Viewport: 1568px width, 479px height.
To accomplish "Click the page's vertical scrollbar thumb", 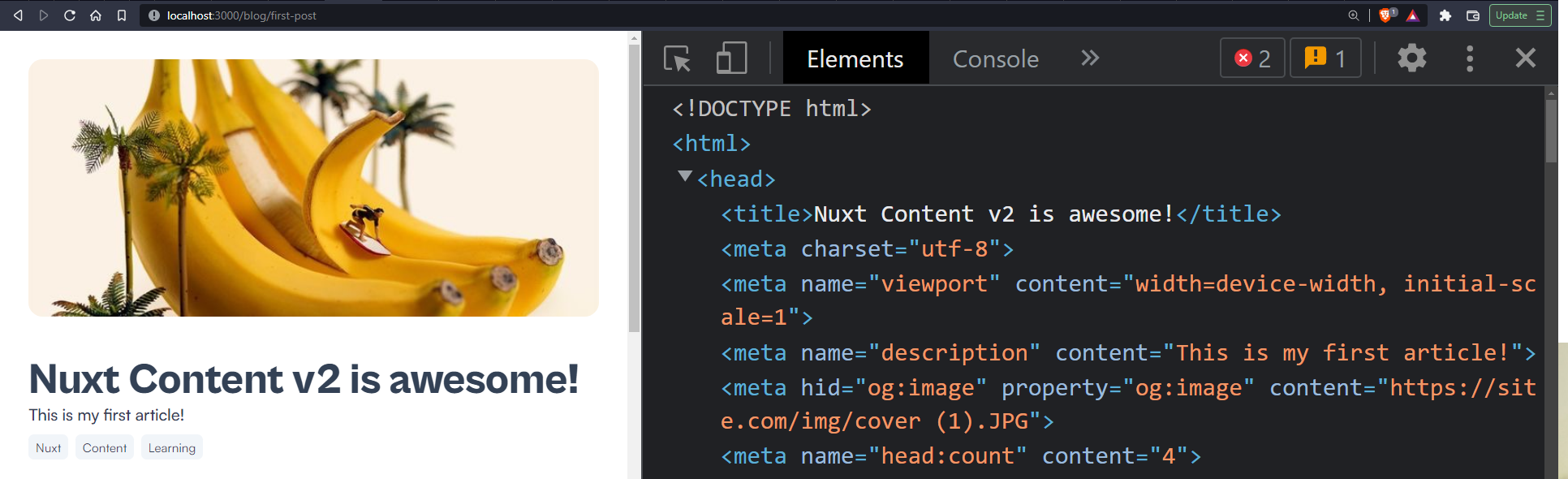I will click(634, 187).
